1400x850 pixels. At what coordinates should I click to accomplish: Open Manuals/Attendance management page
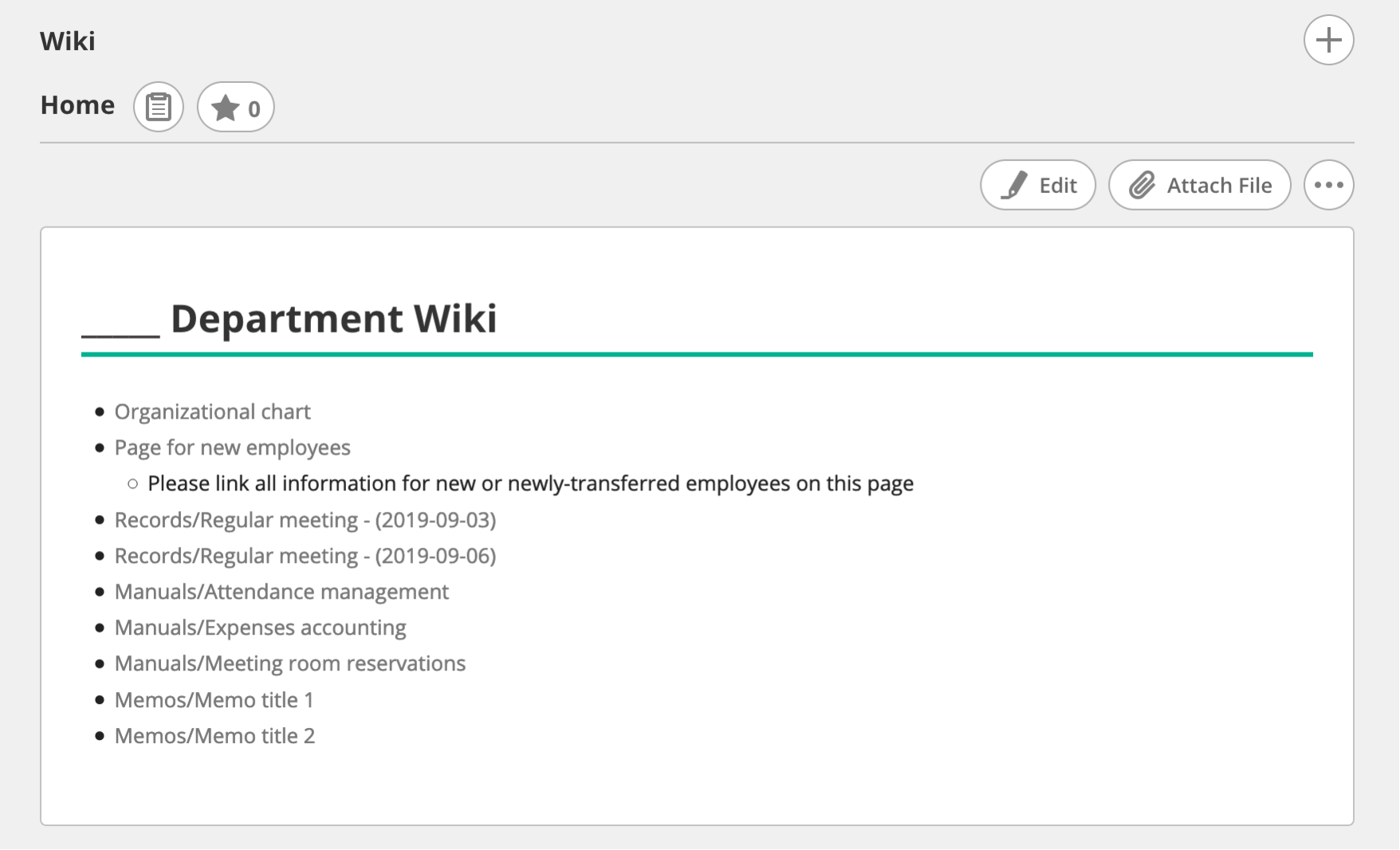(281, 592)
